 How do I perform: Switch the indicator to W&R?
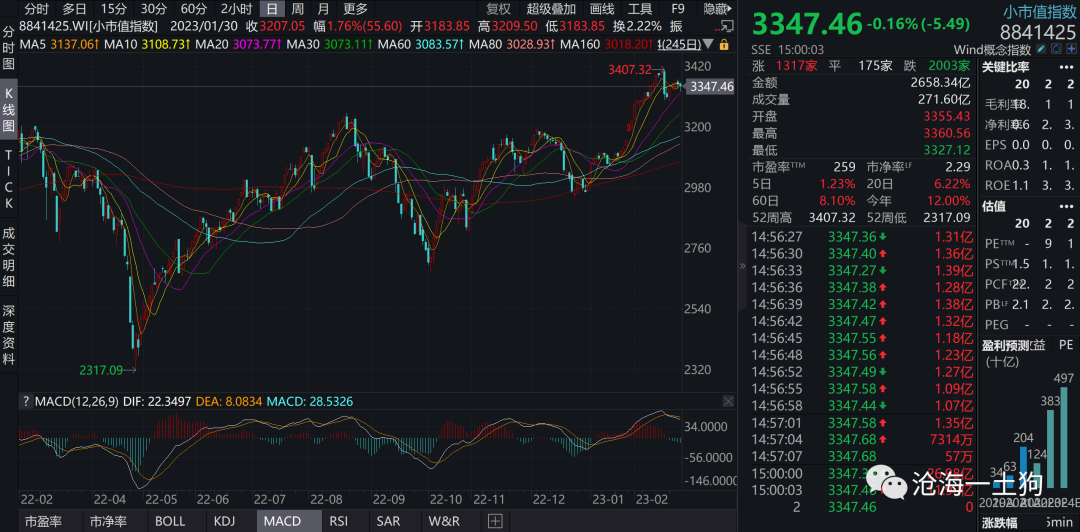[444, 521]
